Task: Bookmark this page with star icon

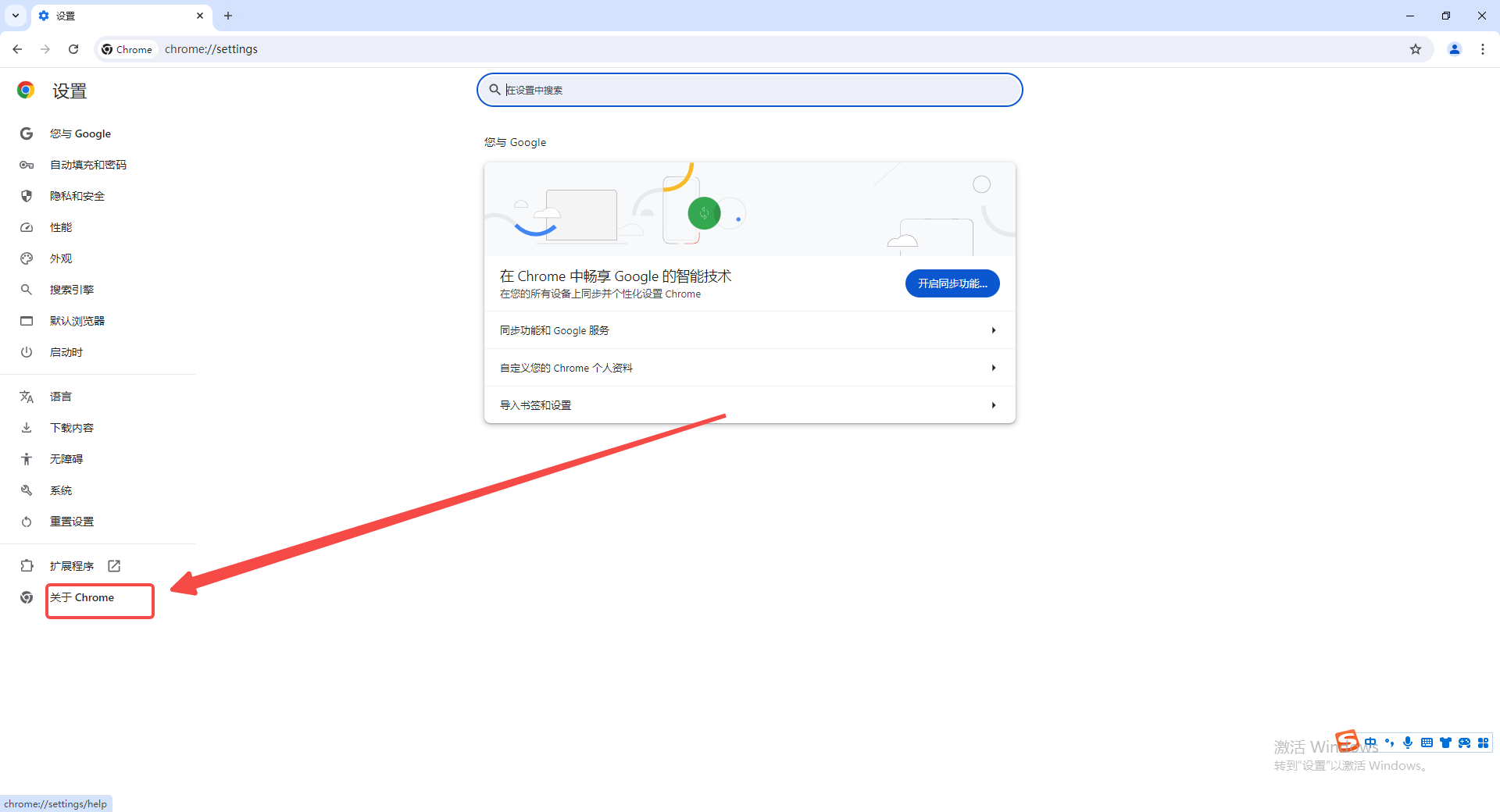Action: pyautogui.click(x=1416, y=49)
